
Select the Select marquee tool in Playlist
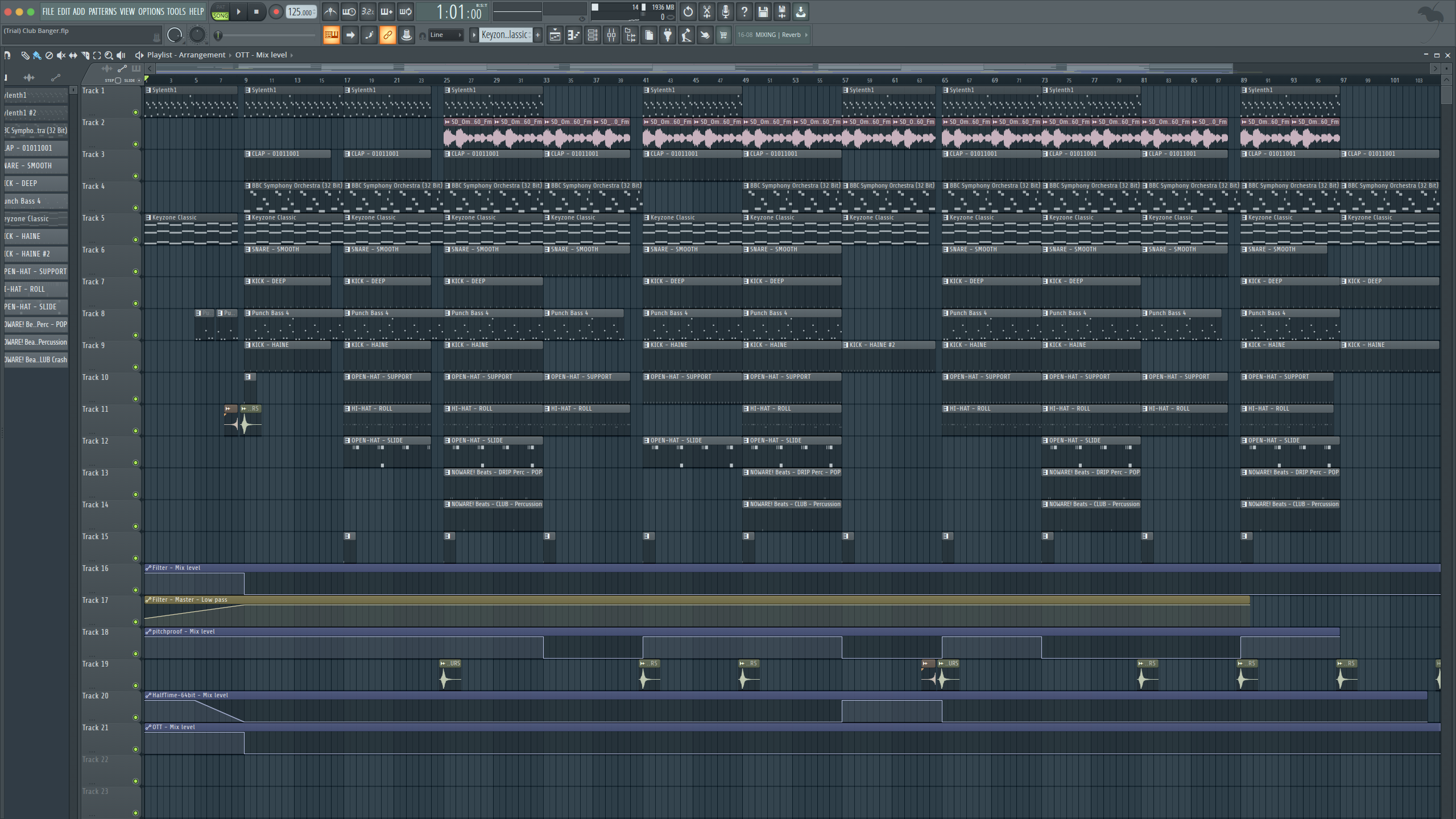tap(97, 55)
